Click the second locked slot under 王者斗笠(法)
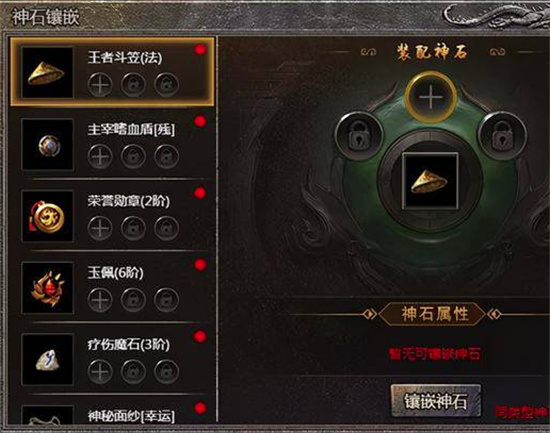The image size is (550, 433). 133,85
